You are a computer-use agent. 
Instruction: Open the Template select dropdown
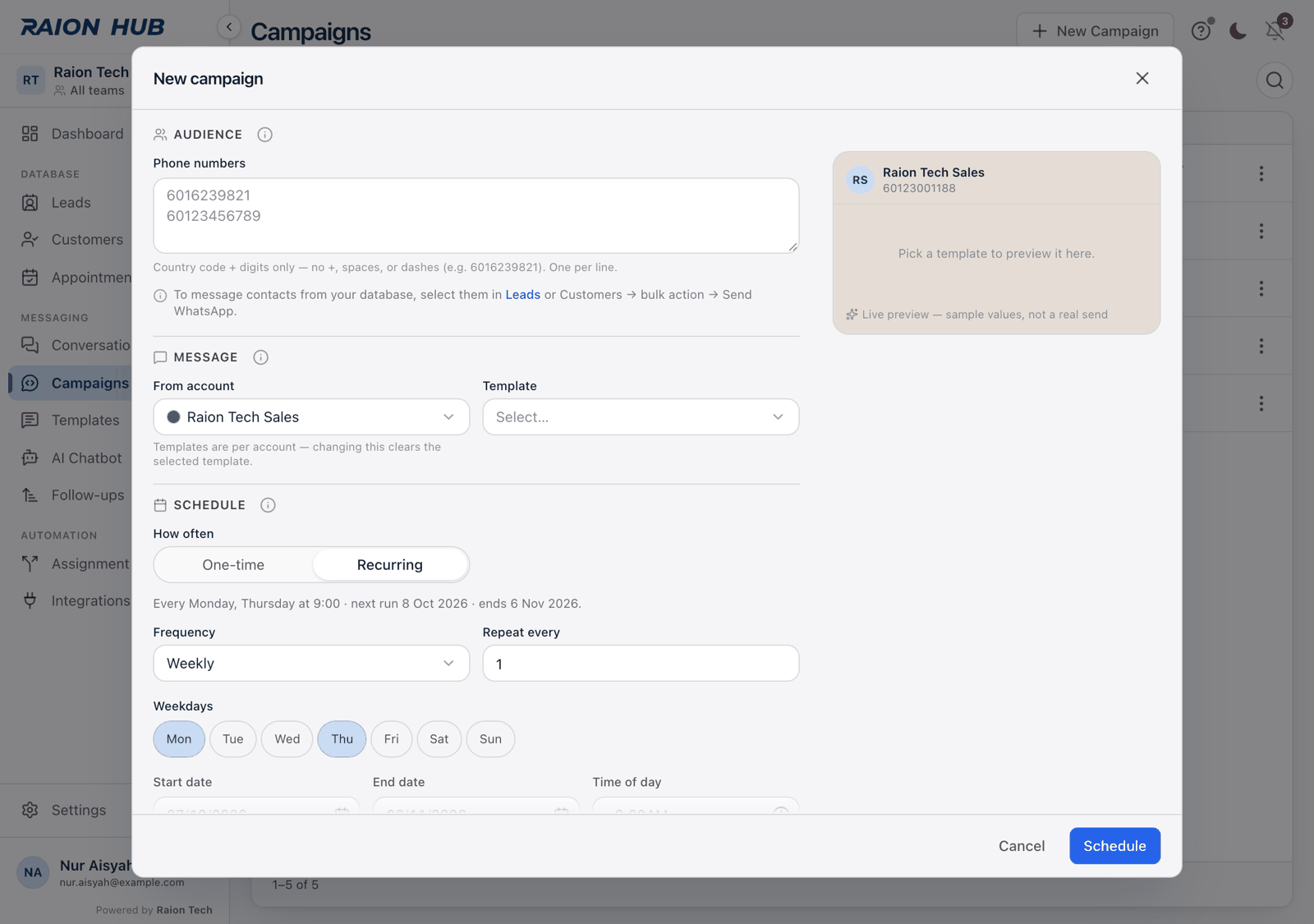[x=641, y=417]
